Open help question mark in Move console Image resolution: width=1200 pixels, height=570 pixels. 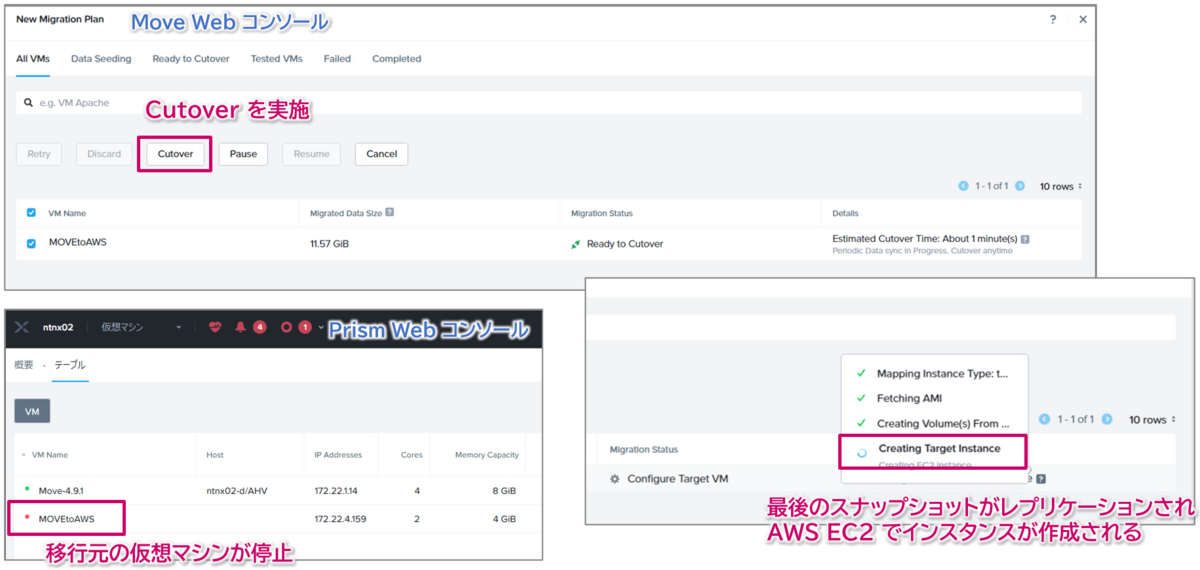coord(1052,19)
